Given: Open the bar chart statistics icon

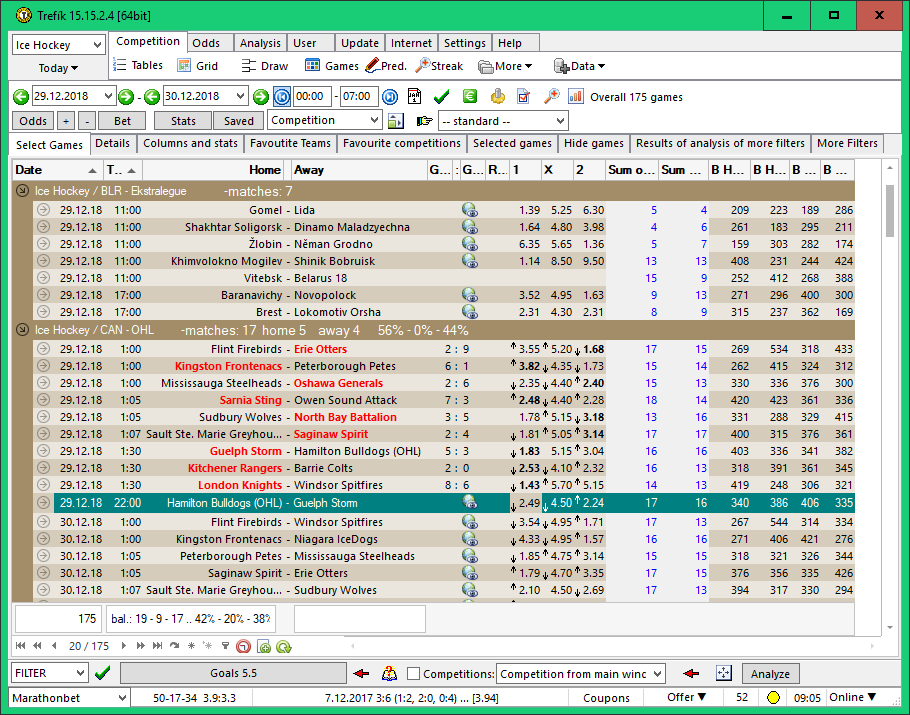Looking at the screenshot, I should click(x=576, y=97).
